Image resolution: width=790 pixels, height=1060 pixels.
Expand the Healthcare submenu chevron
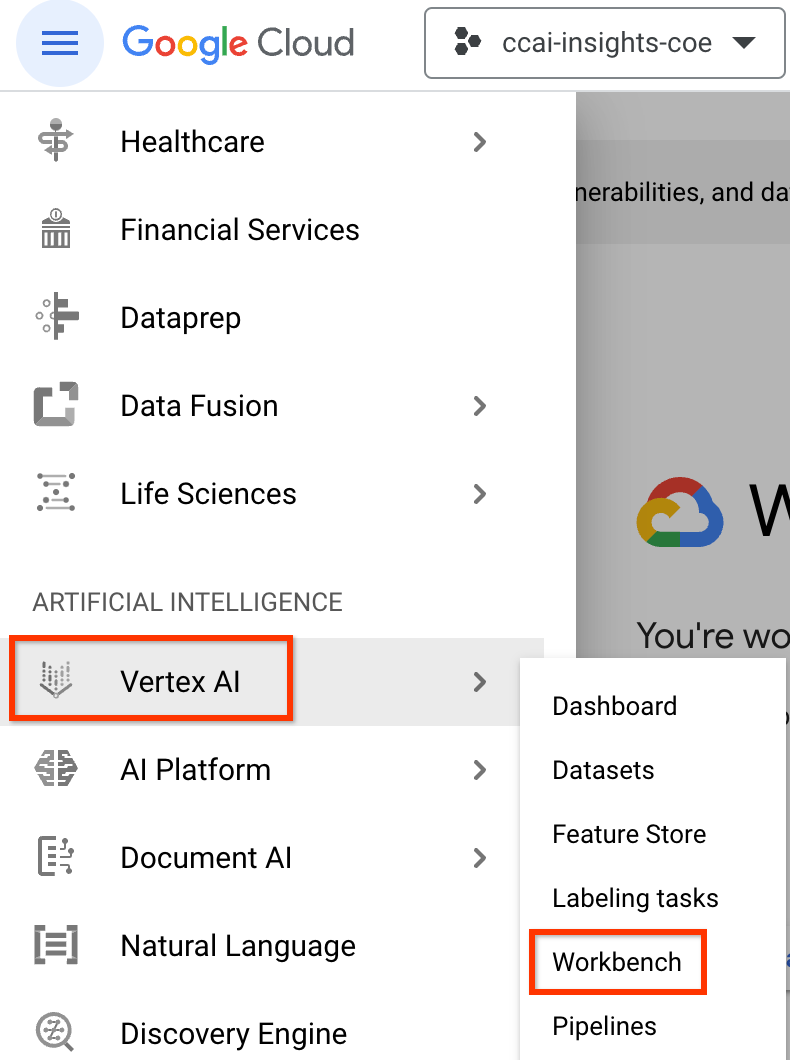[x=480, y=142]
